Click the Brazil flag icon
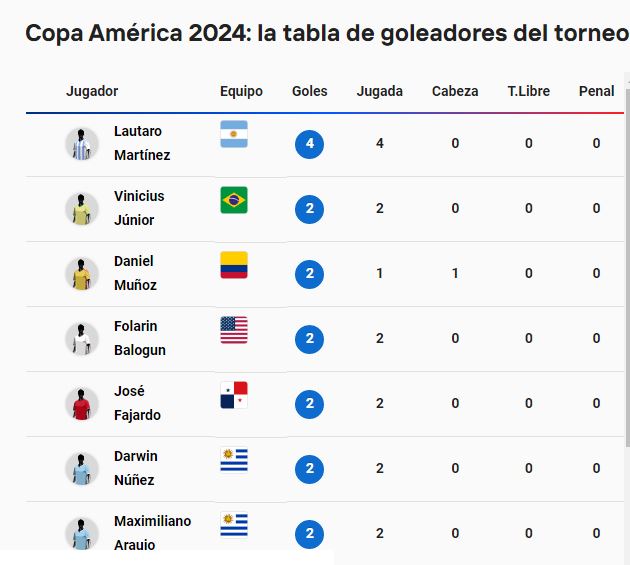 pyautogui.click(x=234, y=200)
